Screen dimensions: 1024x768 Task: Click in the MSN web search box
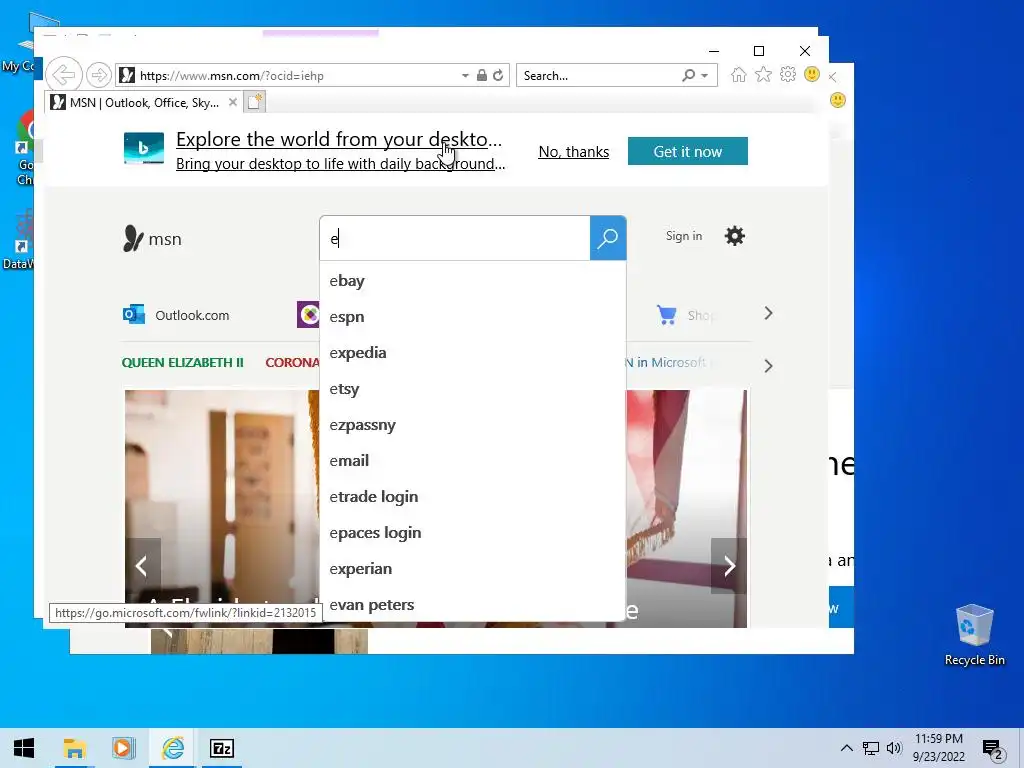coord(455,238)
